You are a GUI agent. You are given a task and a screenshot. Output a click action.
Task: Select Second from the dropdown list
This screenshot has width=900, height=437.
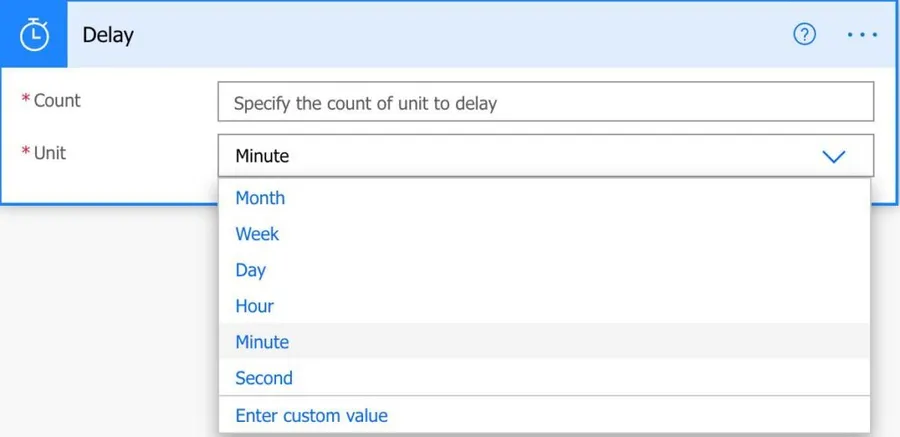pyautogui.click(x=264, y=378)
